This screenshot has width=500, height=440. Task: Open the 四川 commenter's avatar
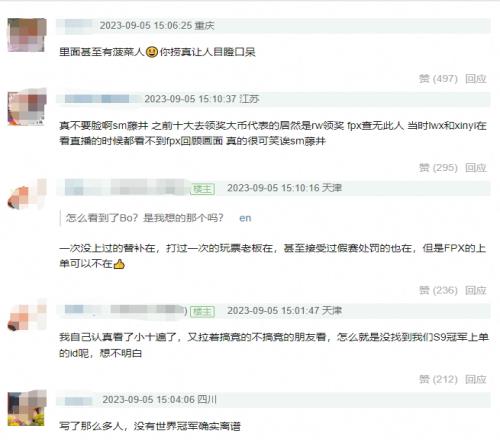pyautogui.click(x=27, y=409)
